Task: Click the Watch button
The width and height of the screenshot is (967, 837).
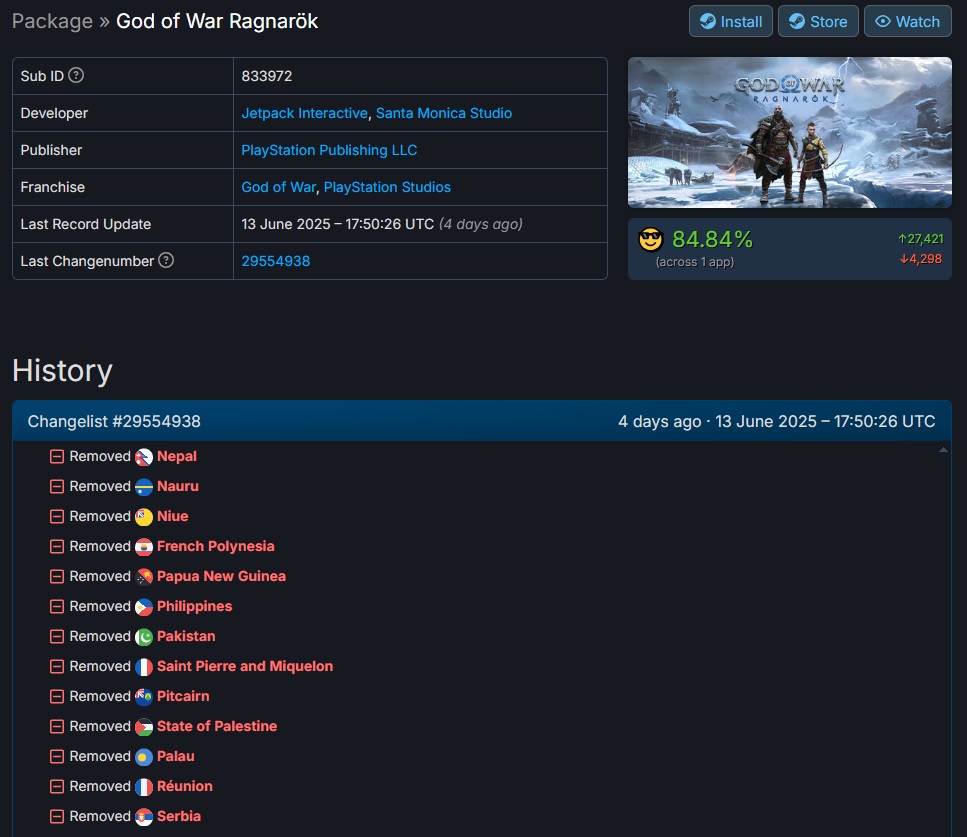Action: (908, 22)
